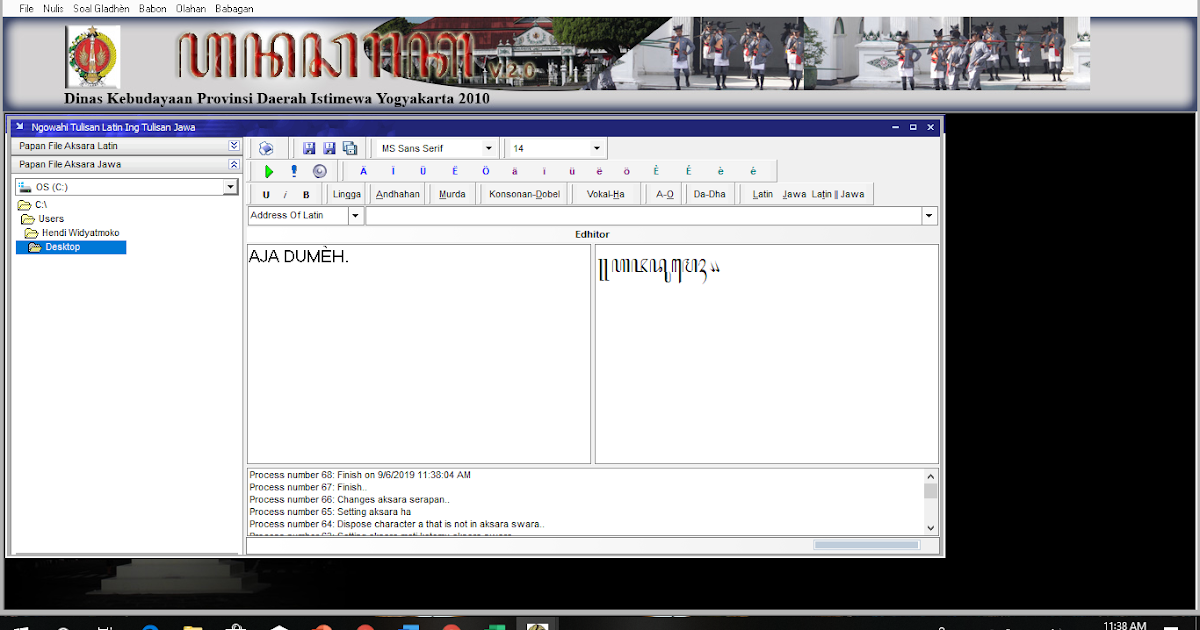Select log line 'Process number 68: Finish on'
1200x630 pixels.
point(360,474)
